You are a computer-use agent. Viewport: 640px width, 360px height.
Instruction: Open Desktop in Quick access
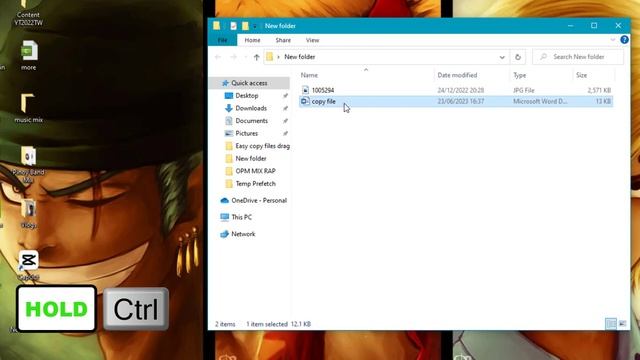click(x=247, y=96)
